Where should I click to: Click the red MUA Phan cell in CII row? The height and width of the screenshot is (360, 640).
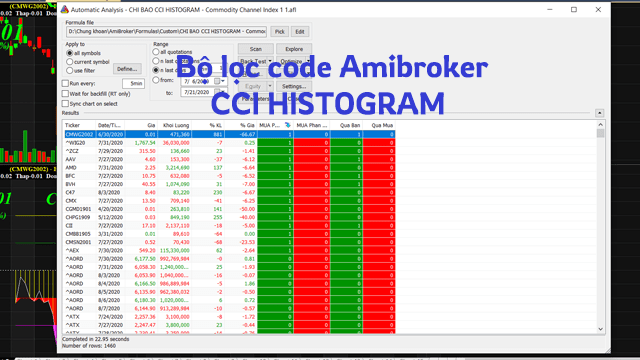[312, 225]
